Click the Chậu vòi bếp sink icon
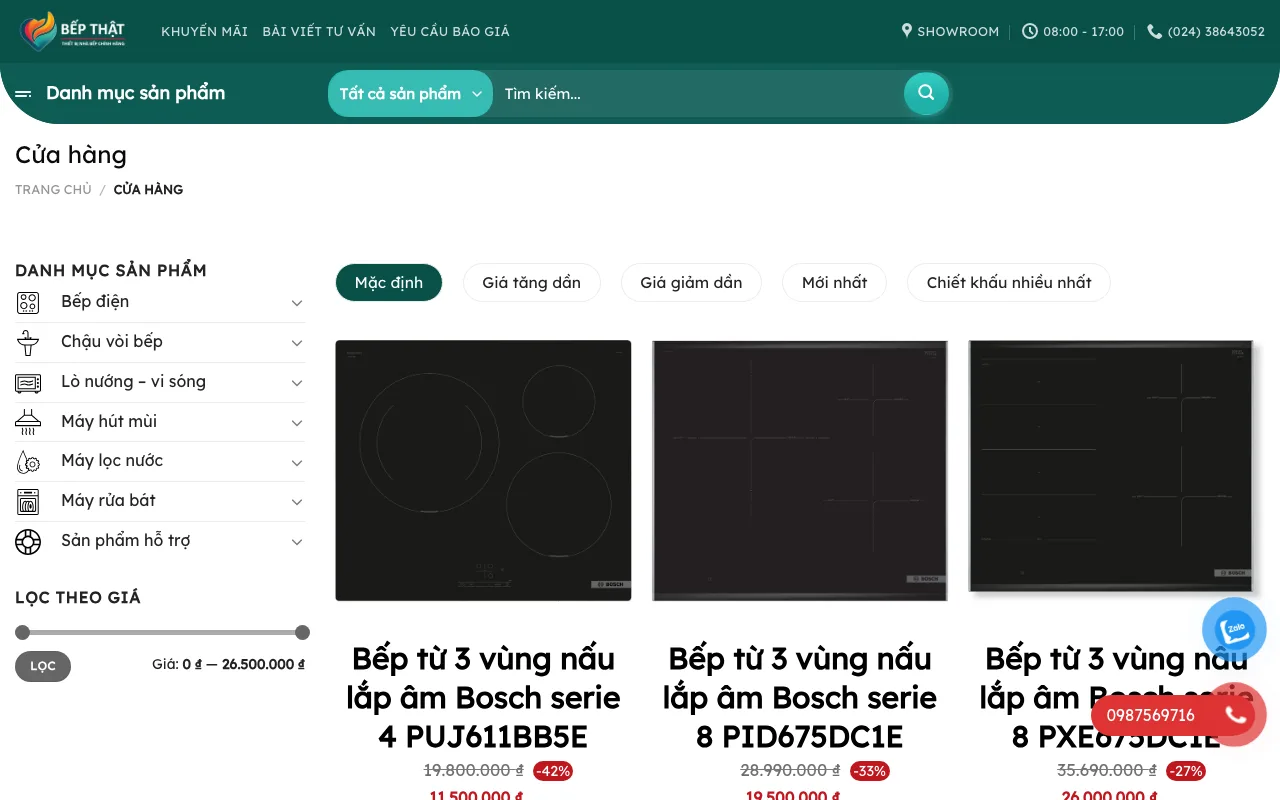The width and height of the screenshot is (1280, 800). click(x=28, y=342)
